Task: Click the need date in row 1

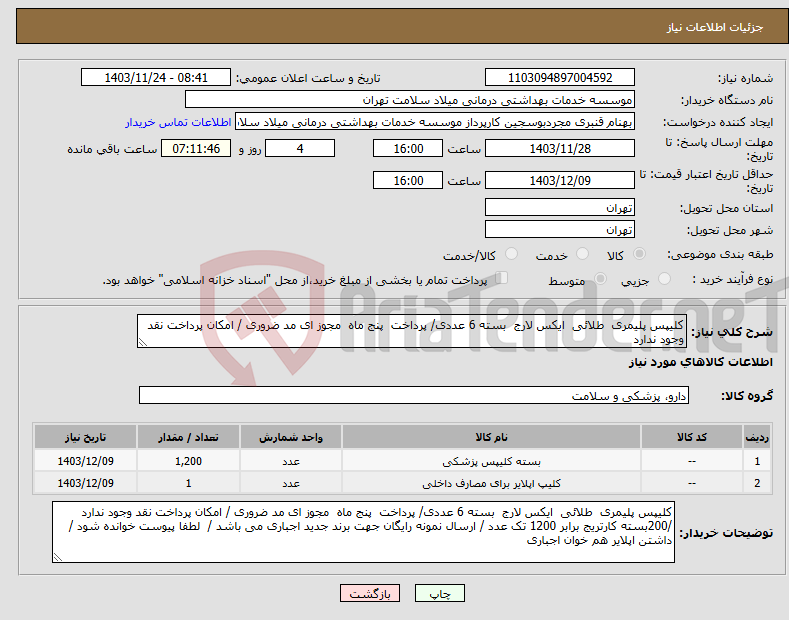Action: point(86,461)
